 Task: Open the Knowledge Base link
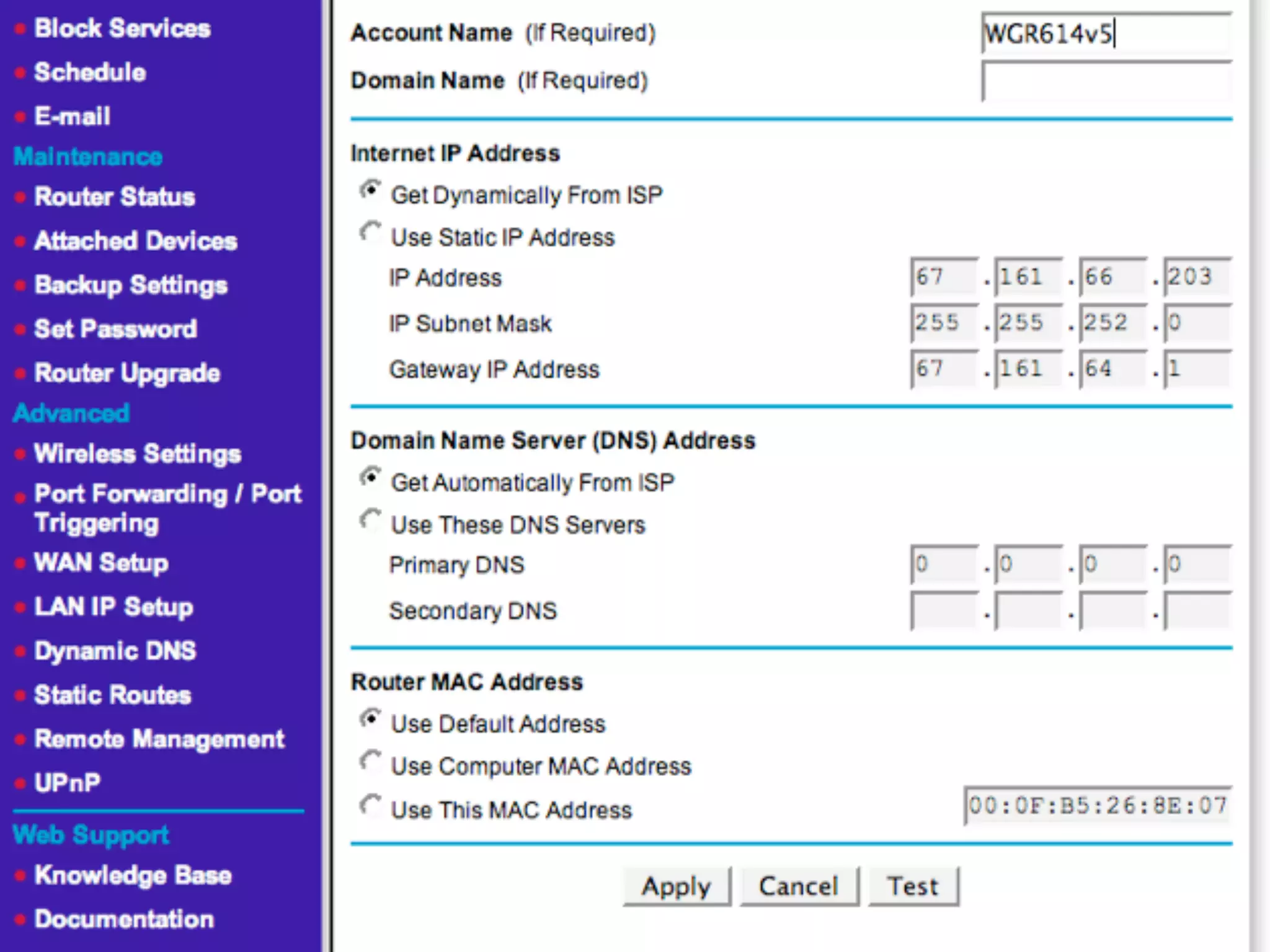pyautogui.click(x=133, y=875)
